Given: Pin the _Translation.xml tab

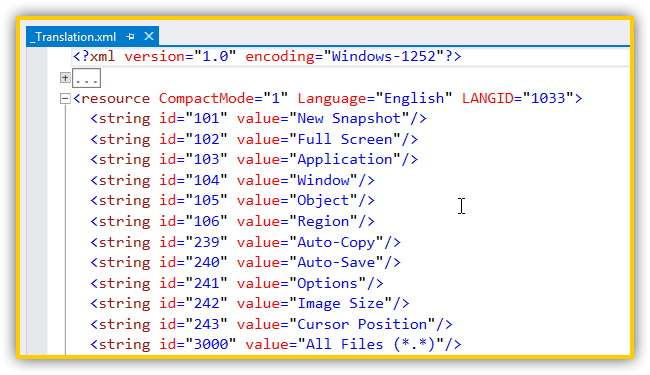Looking at the screenshot, I should [130, 36].
